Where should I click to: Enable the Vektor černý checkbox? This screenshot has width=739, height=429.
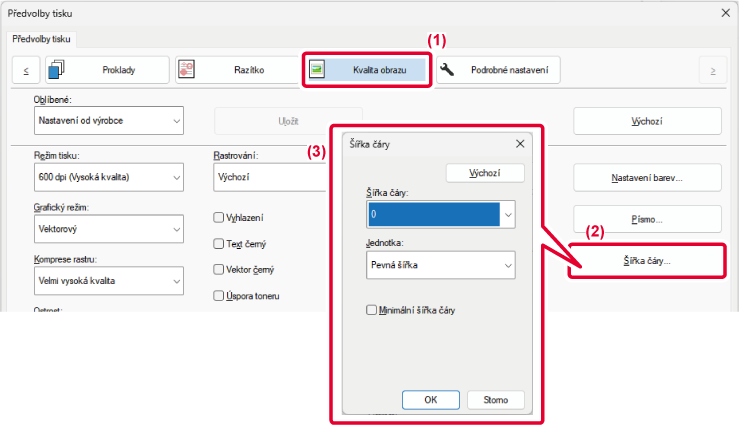coord(219,270)
